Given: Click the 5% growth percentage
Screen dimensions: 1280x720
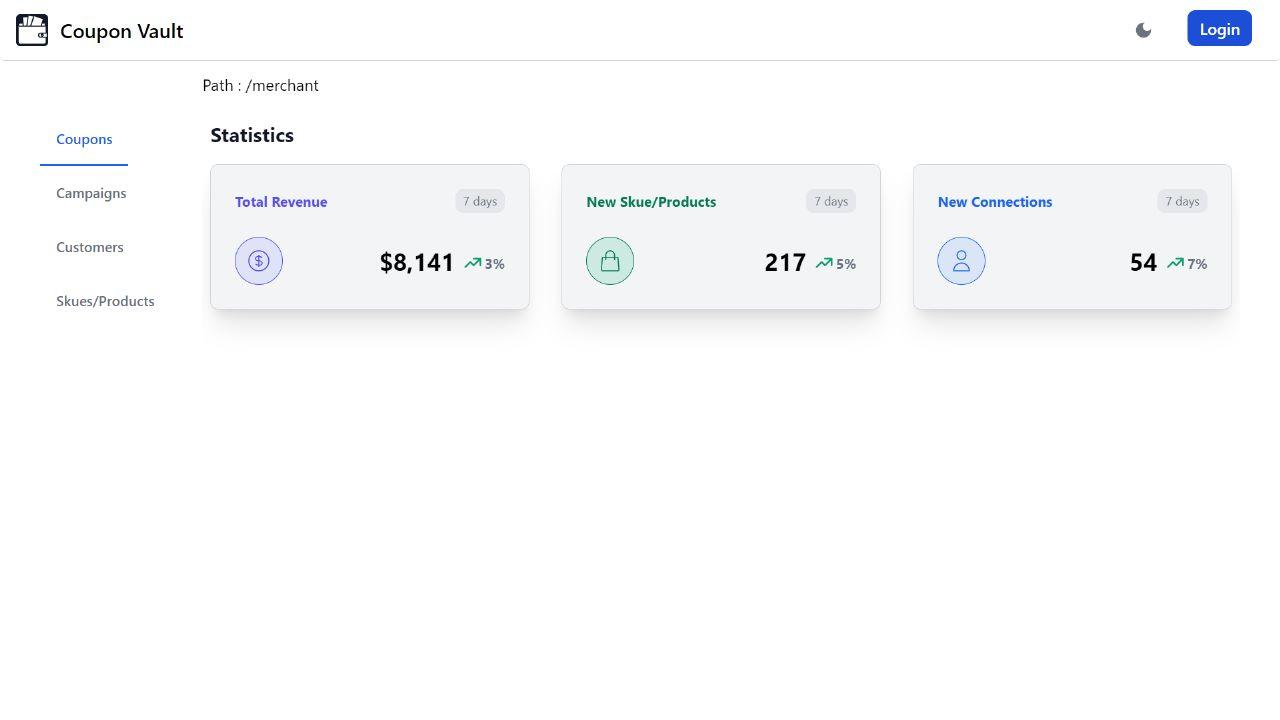Looking at the screenshot, I should (846, 264).
